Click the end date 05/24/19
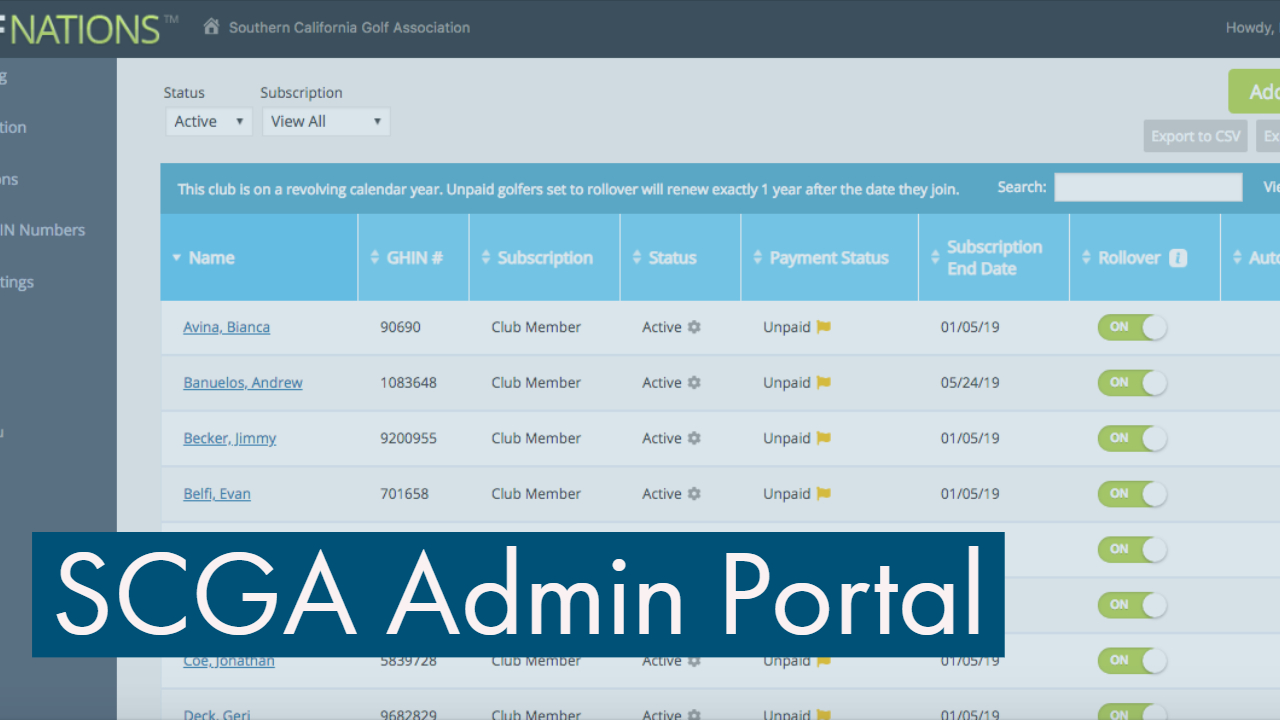 pos(970,383)
